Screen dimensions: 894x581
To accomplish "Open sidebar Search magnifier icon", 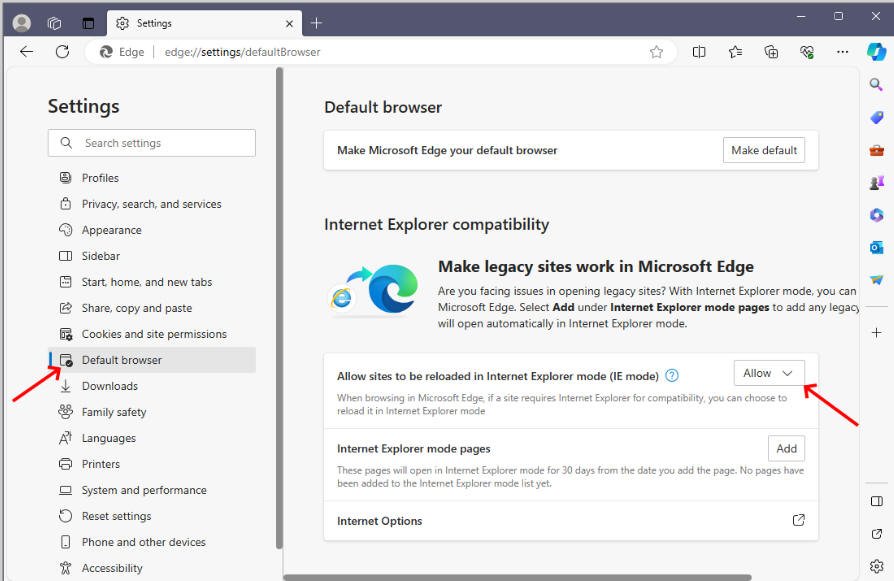I will coord(876,85).
